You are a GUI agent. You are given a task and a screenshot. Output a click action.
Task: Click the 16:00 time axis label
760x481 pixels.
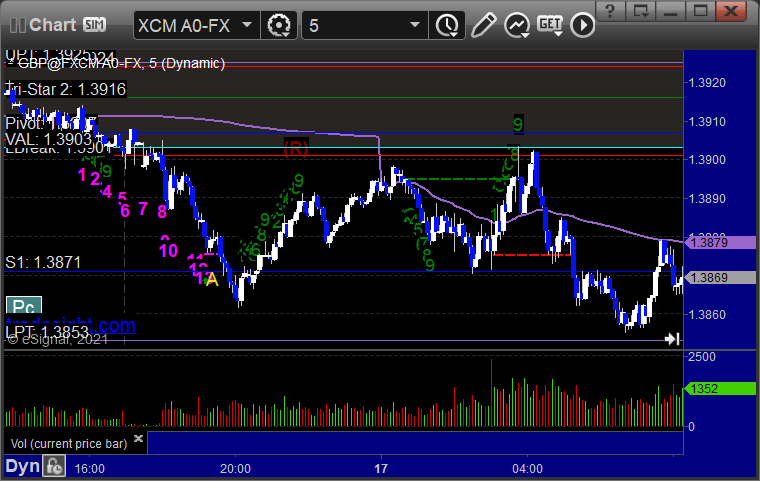click(90, 469)
